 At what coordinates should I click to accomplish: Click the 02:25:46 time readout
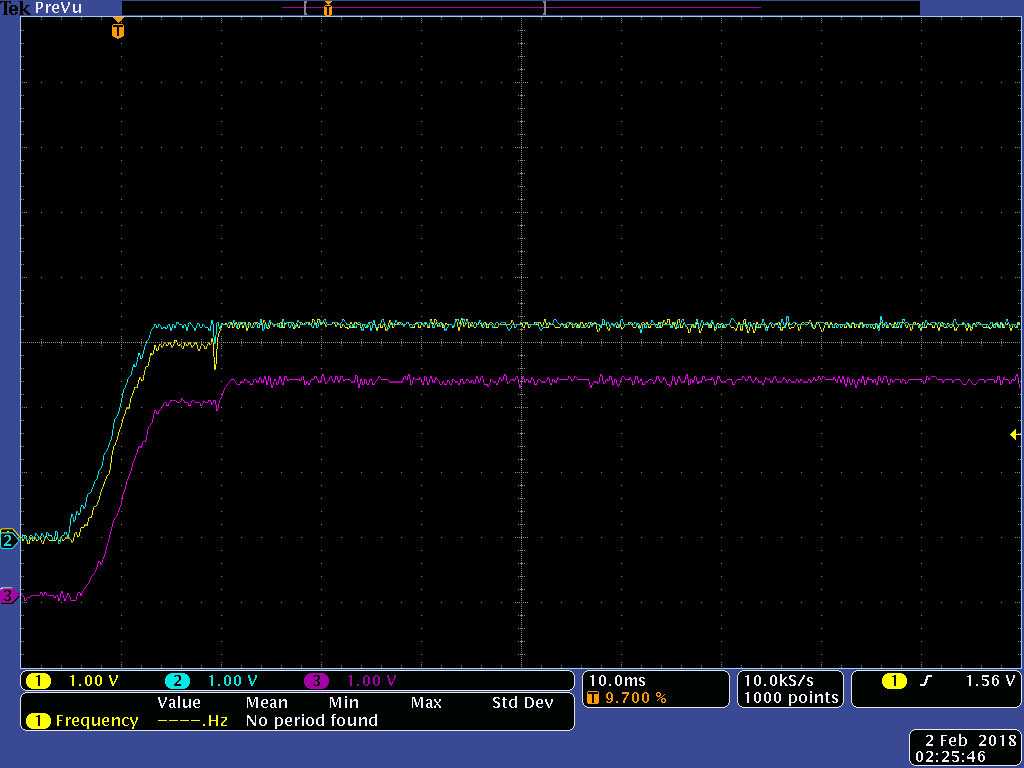click(950, 758)
